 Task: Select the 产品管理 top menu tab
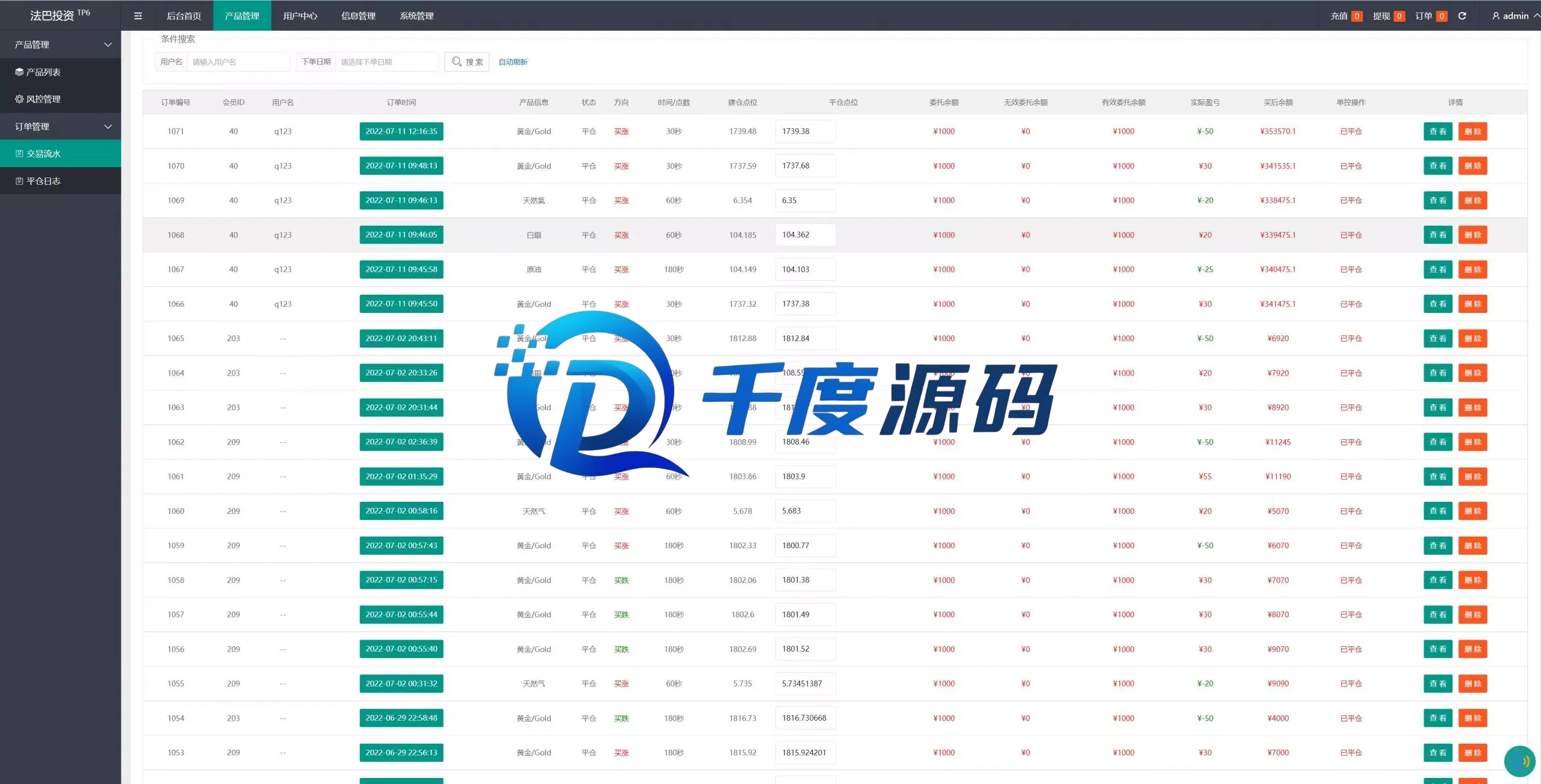(242, 16)
